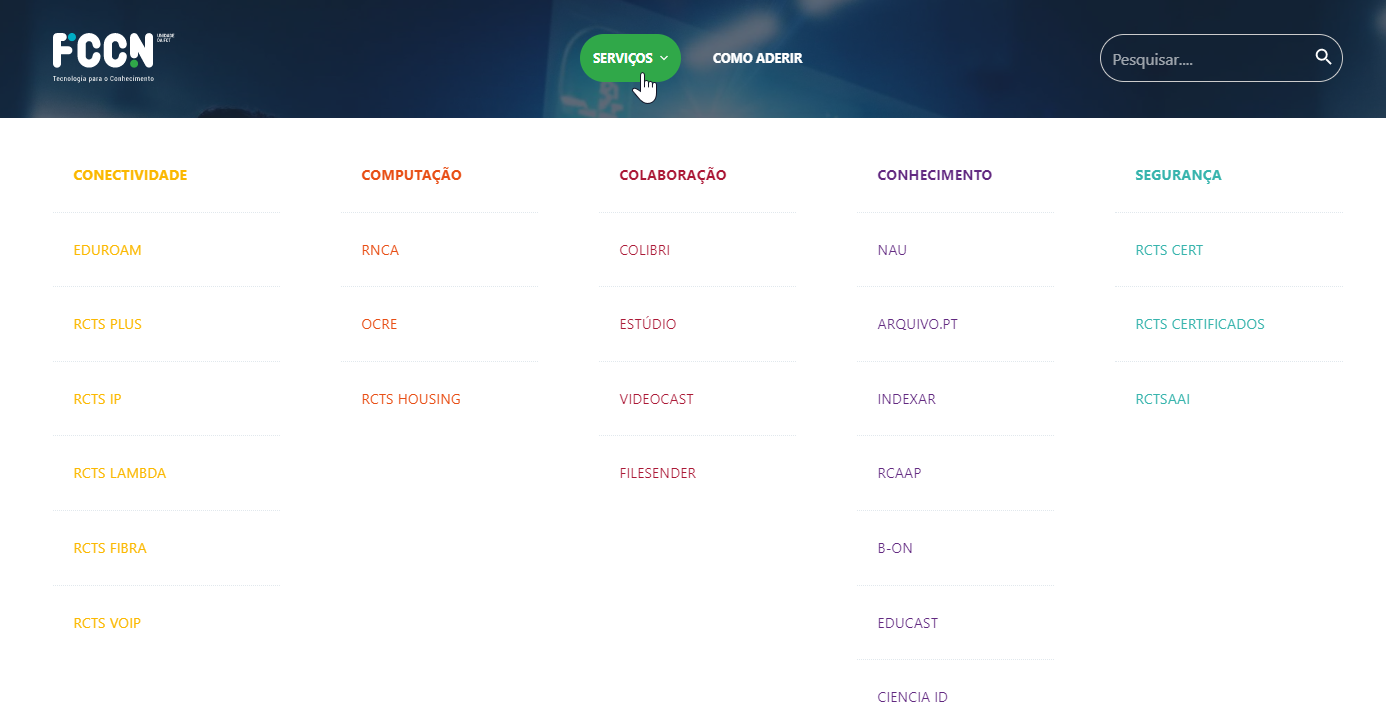Open the EDUROAM service page
The width and height of the screenshot is (1386, 717).
coord(107,249)
